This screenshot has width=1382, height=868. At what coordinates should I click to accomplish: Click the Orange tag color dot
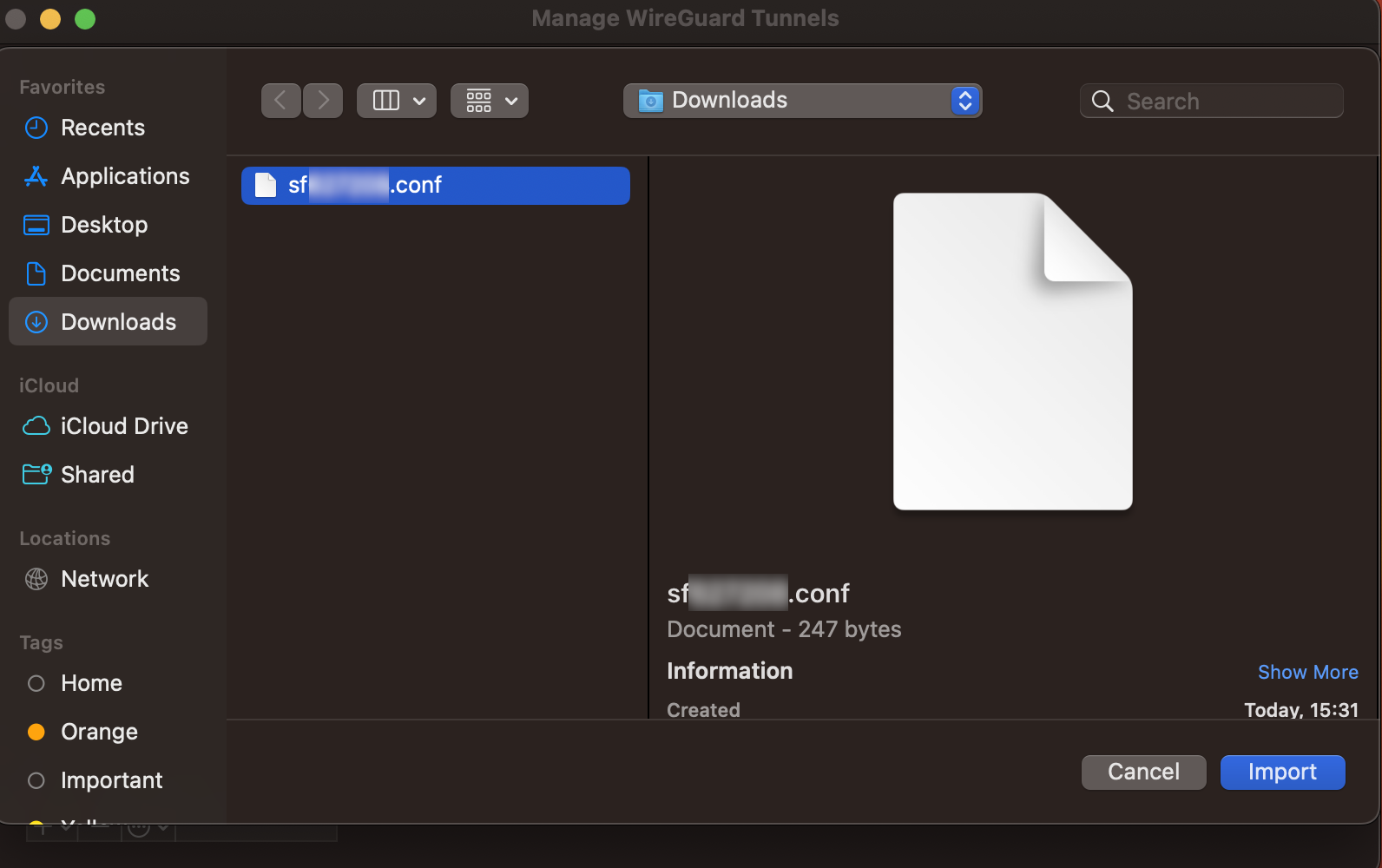click(36, 732)
